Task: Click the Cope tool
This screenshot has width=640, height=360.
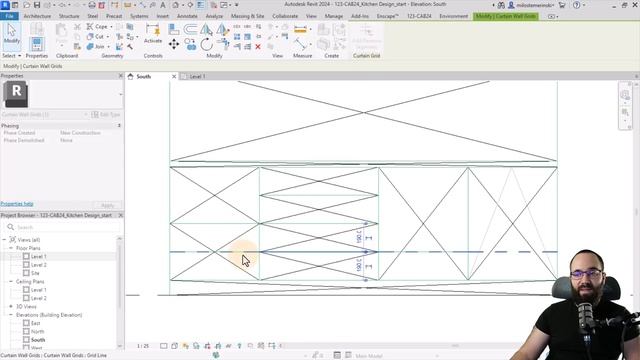Action: point(97,27)
